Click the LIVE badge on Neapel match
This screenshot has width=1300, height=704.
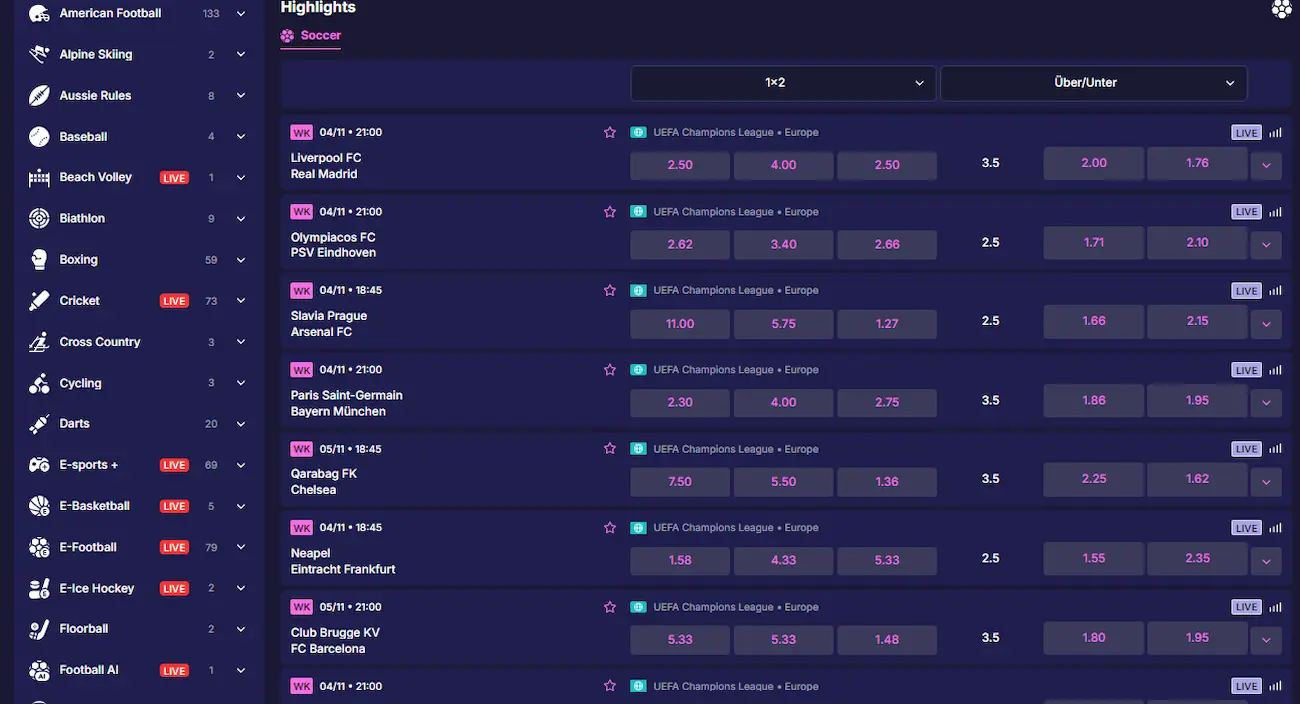point(1246,528)
